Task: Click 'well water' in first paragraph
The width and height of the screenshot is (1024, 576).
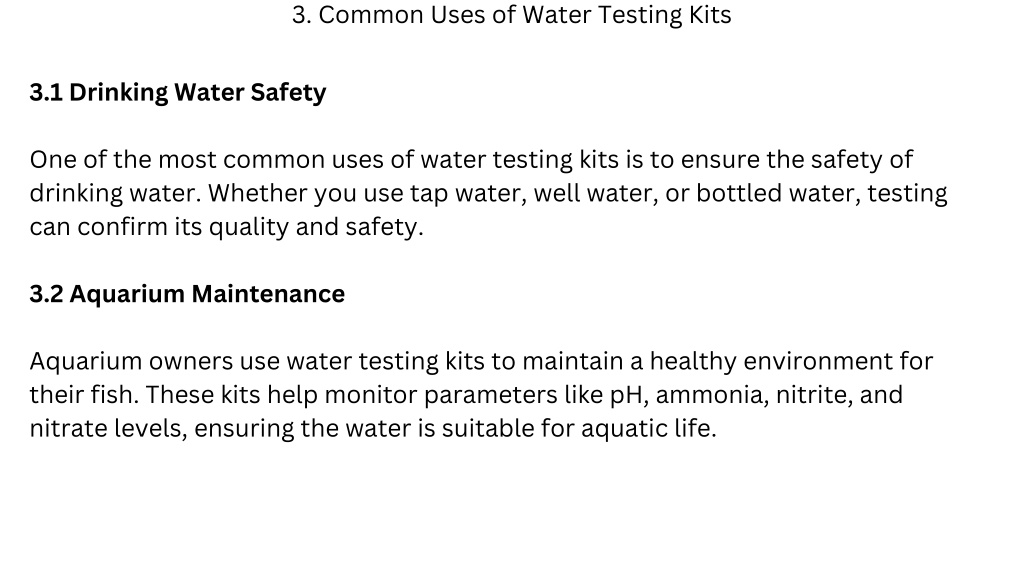Action: [x=596, y=193]
